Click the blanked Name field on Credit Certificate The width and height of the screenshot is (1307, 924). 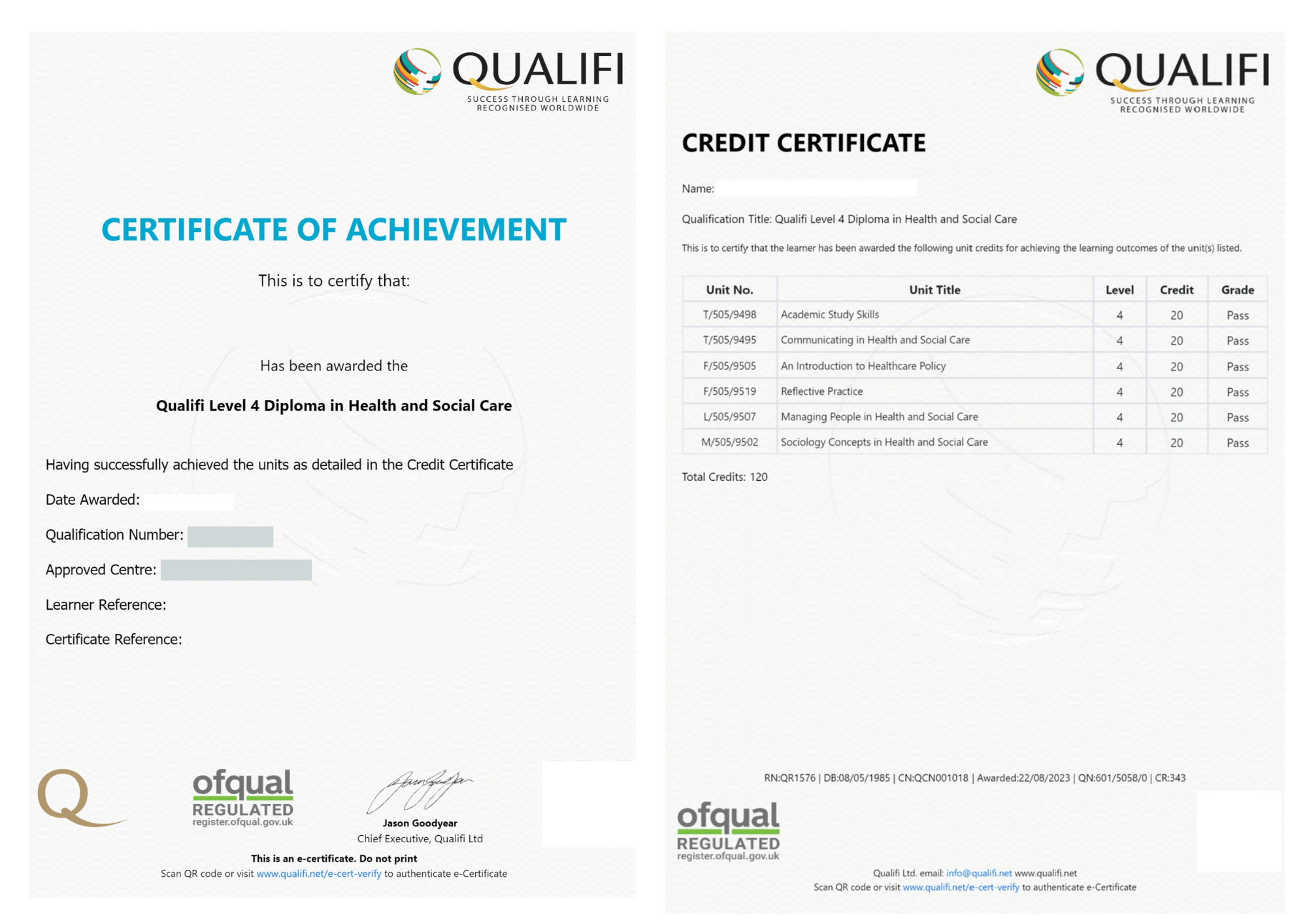816,188
